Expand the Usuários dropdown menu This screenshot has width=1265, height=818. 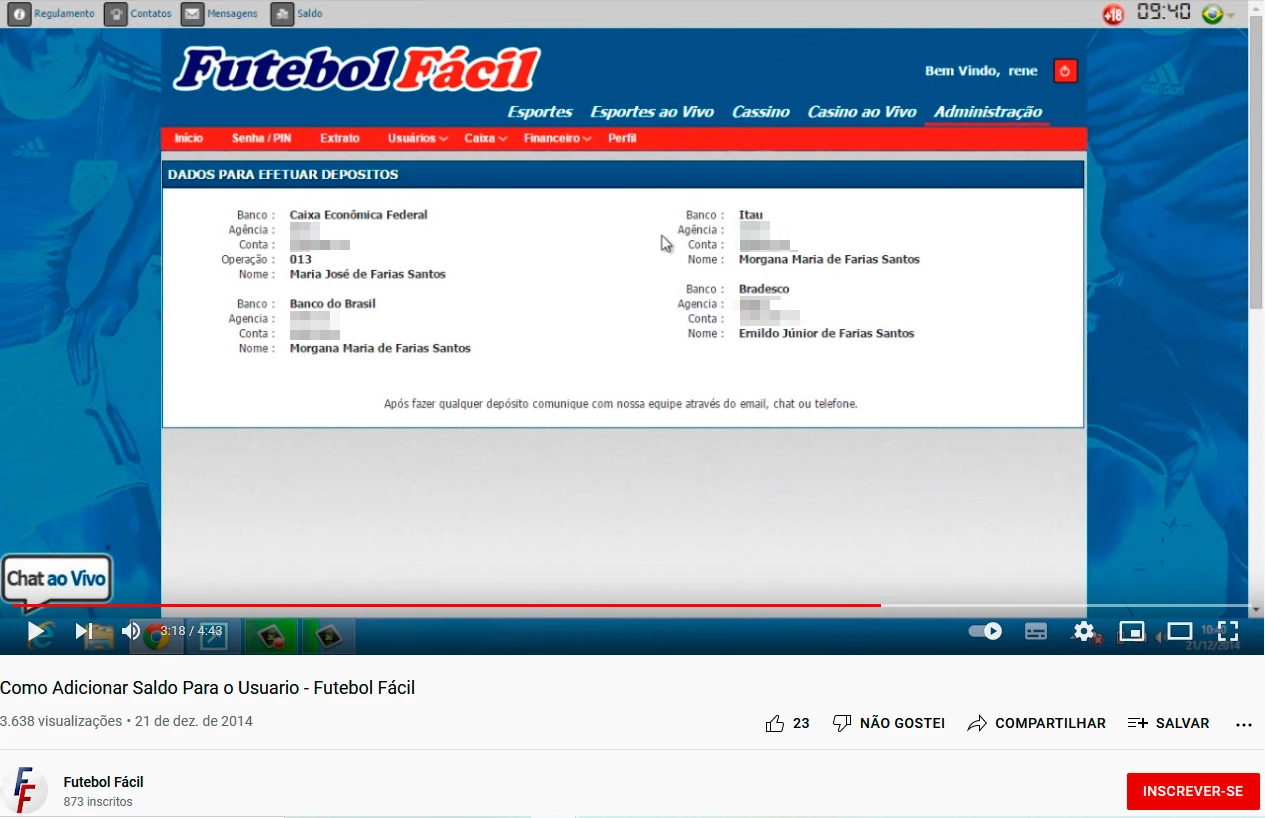pyautogui.click(x=416, y=138)
